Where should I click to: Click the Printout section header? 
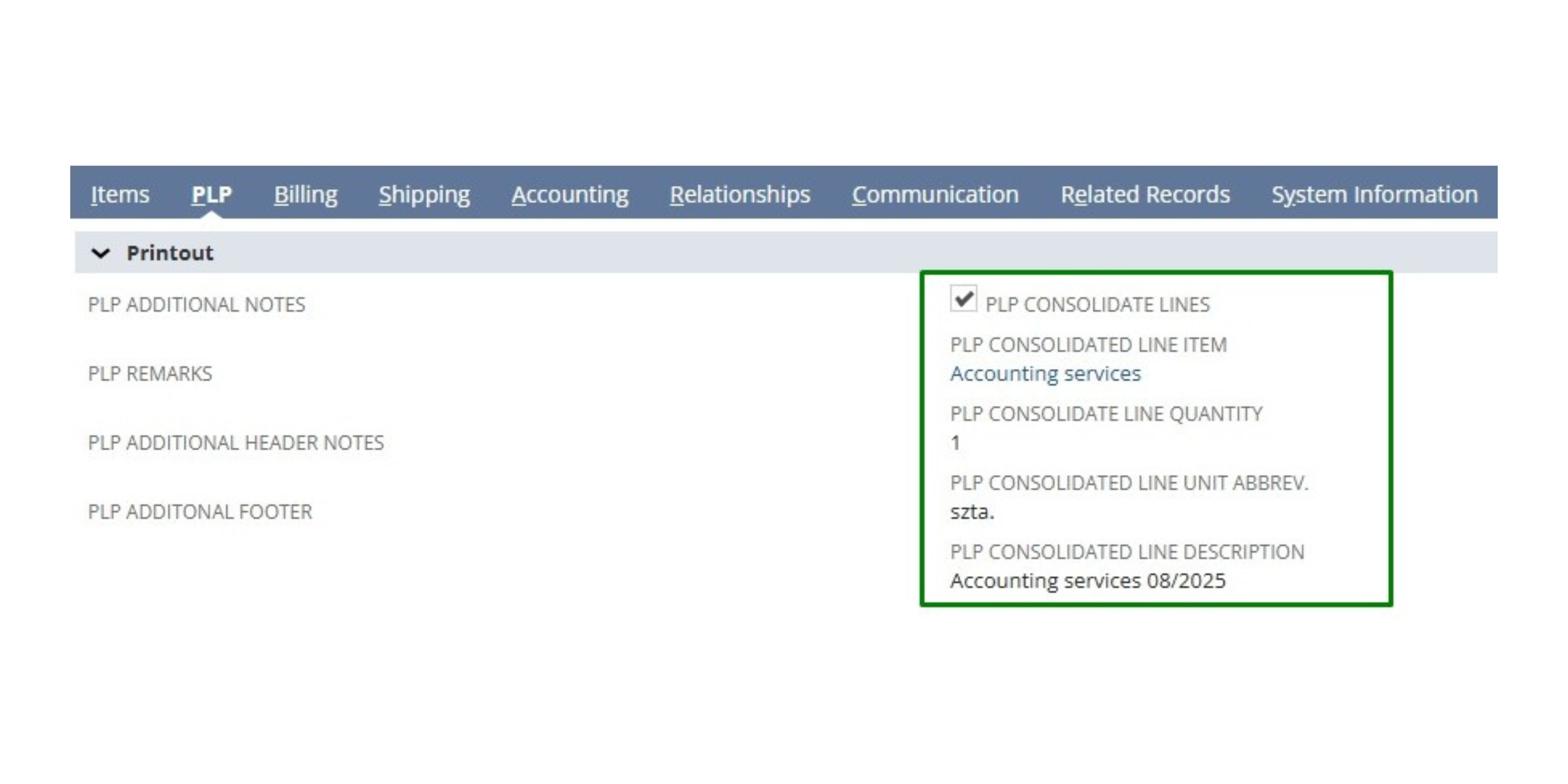click(x=170, y=253)
